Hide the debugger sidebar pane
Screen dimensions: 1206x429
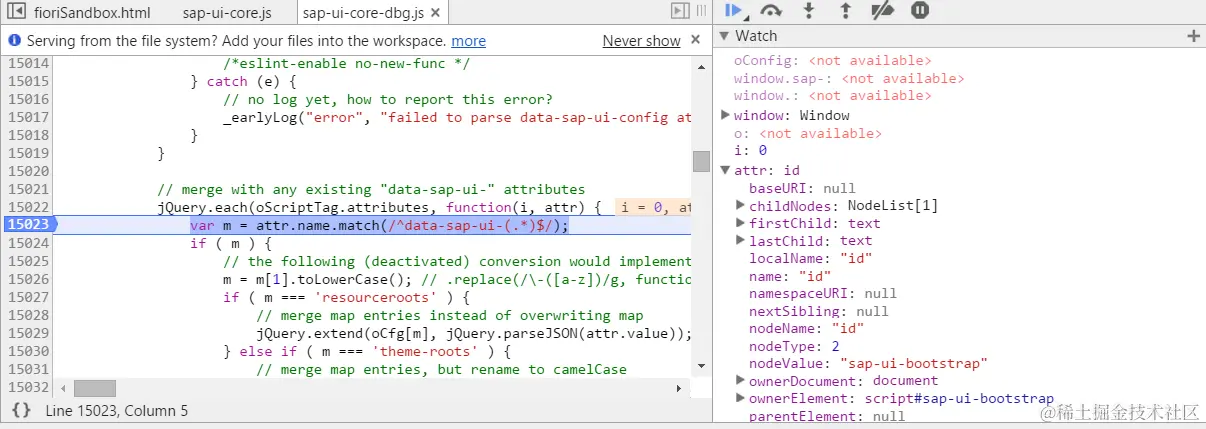click(x=679, y=11)
